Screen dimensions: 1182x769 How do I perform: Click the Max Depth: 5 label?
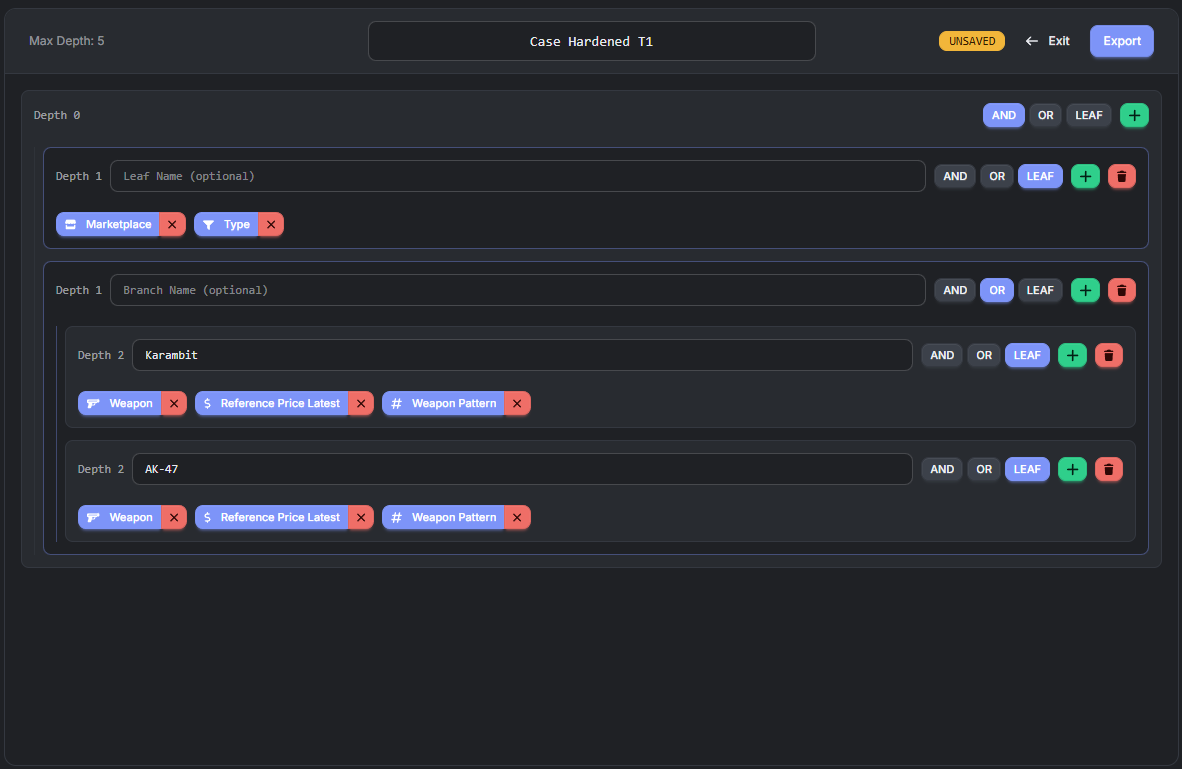(x=66, y=41)
